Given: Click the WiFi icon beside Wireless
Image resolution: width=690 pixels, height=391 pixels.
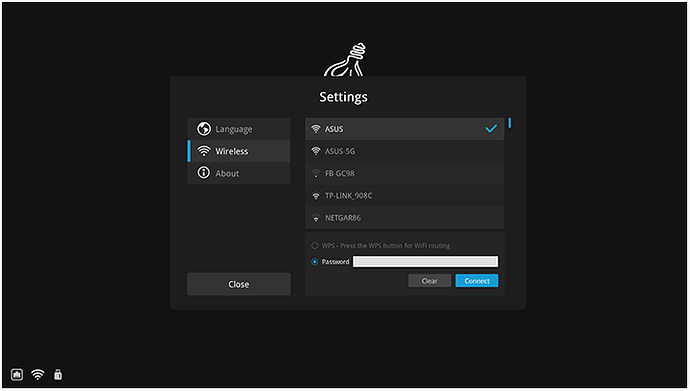Looking at the screenshot, I should point(203,151).
